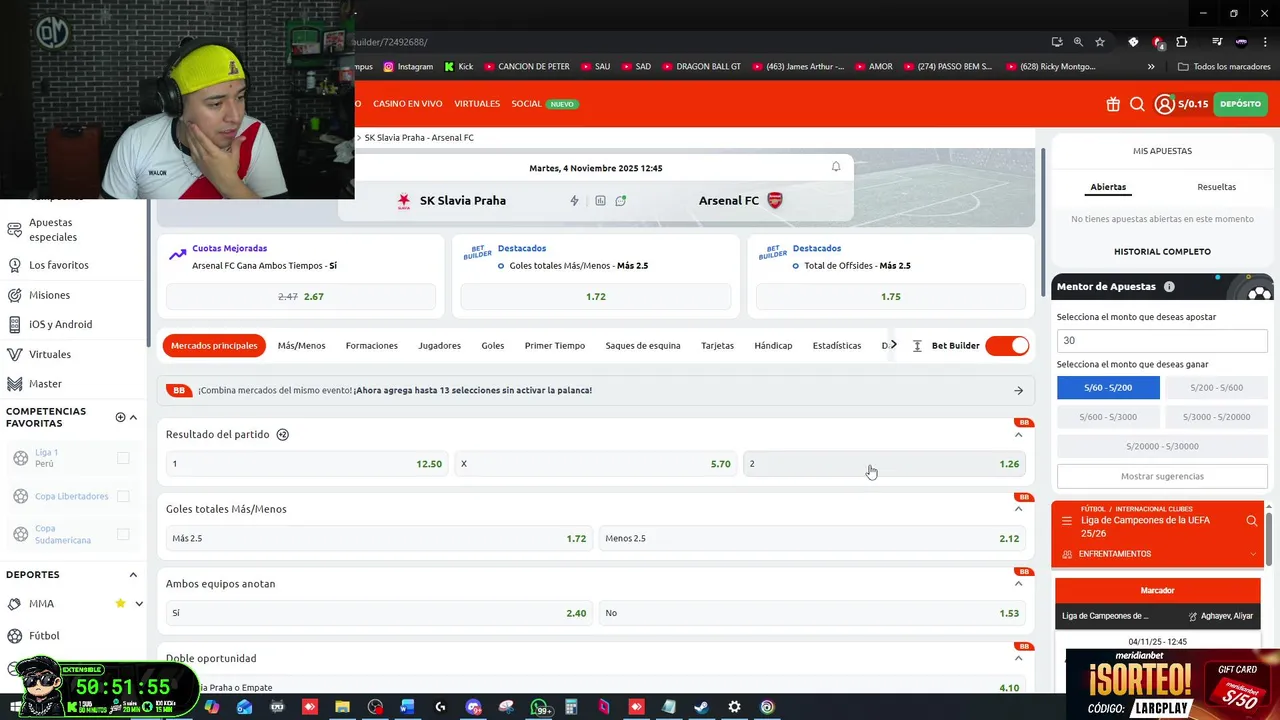Click the browser zoom magnifier icon
This screenshot has width=1280, height=720.
(x=1078, y=42)
